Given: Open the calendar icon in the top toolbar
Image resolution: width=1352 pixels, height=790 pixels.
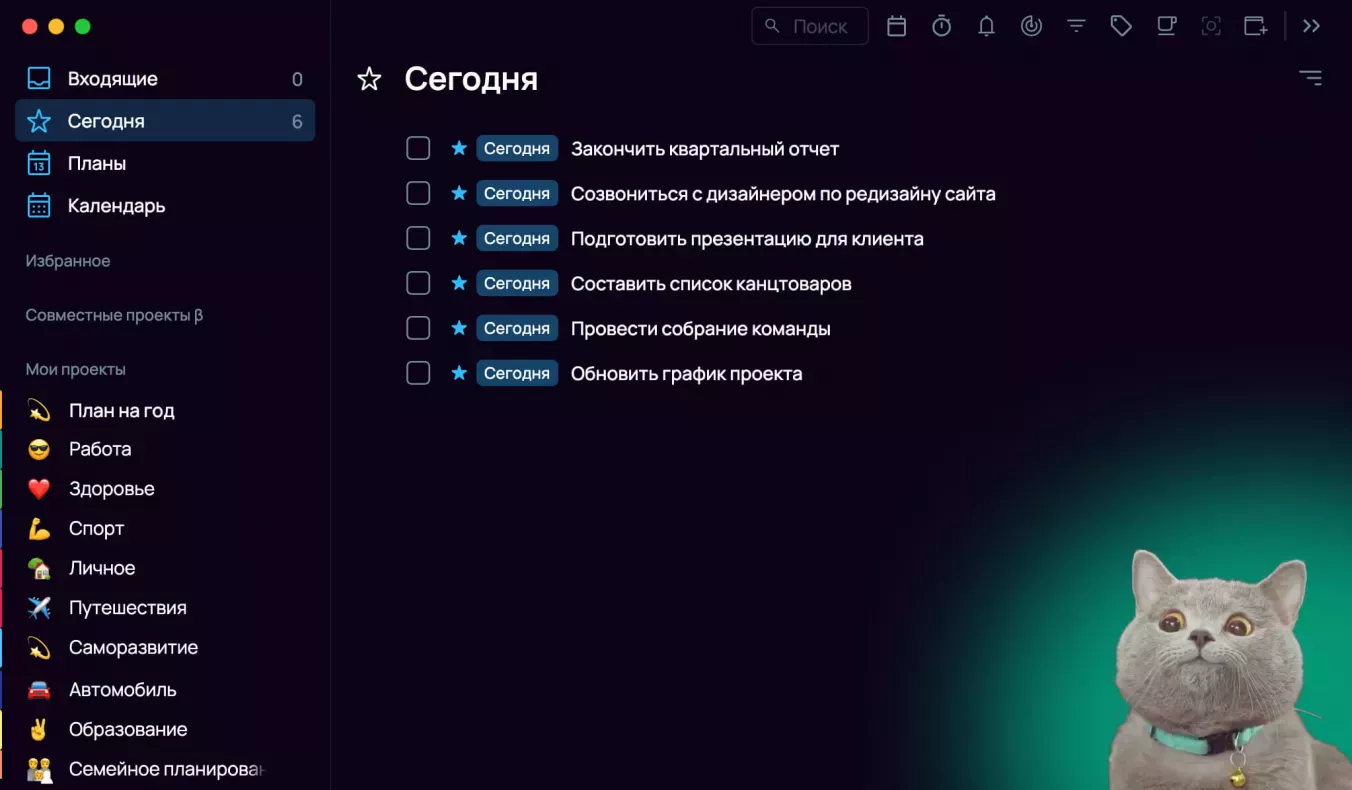Looking at the screenshot, I should (897, 26).
